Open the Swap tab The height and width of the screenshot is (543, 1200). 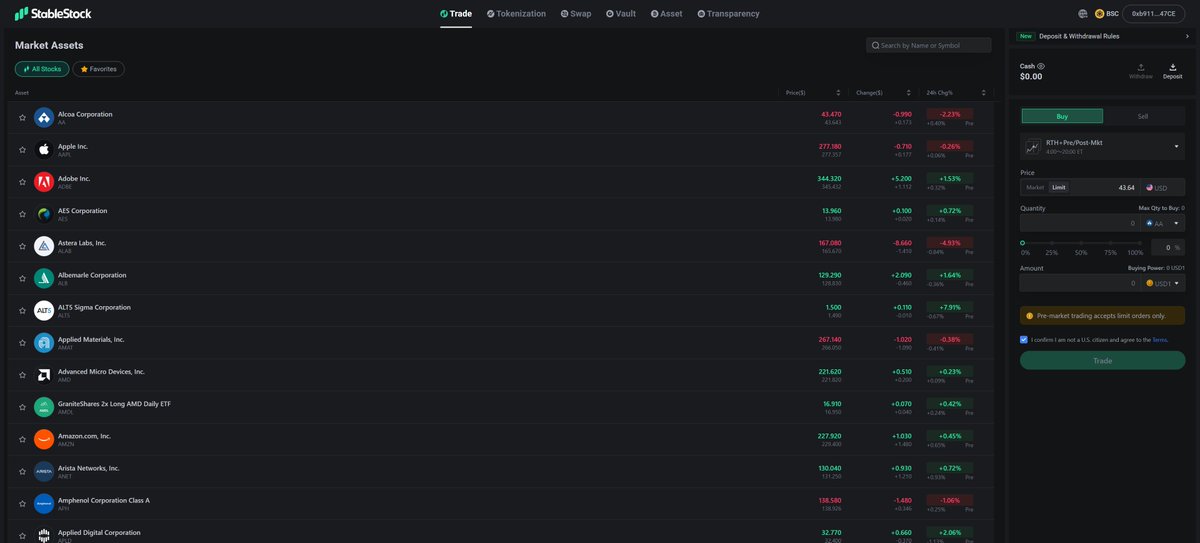point(576,14)
